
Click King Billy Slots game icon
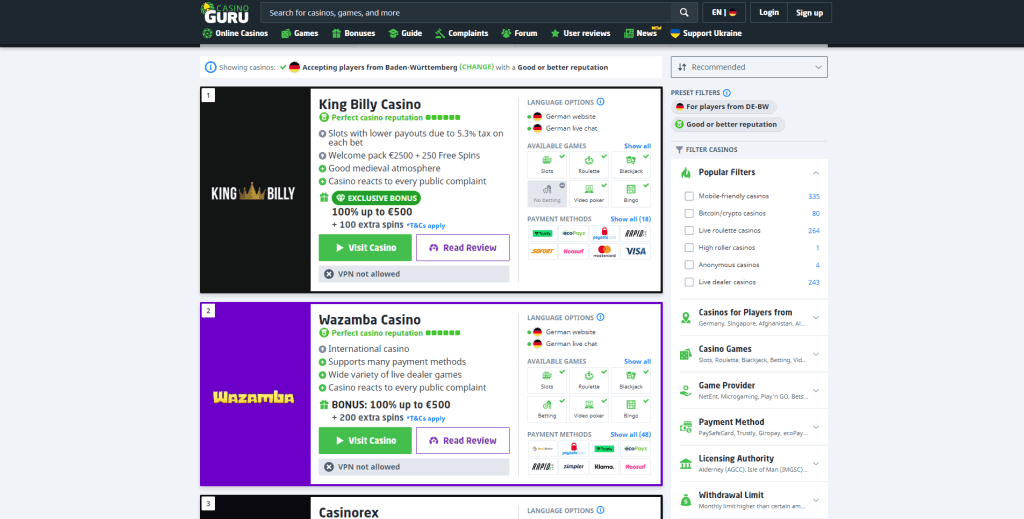pyautogui.click(x=547, y=165)
